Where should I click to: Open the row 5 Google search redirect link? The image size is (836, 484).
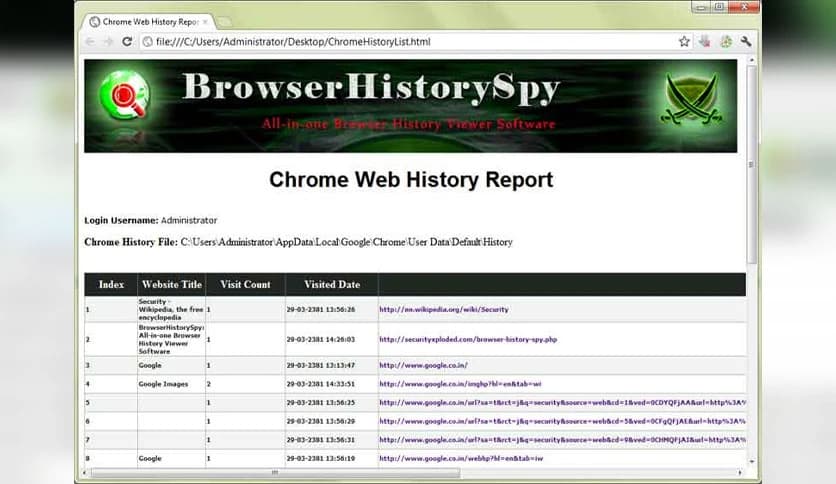(x=562, y=402)
